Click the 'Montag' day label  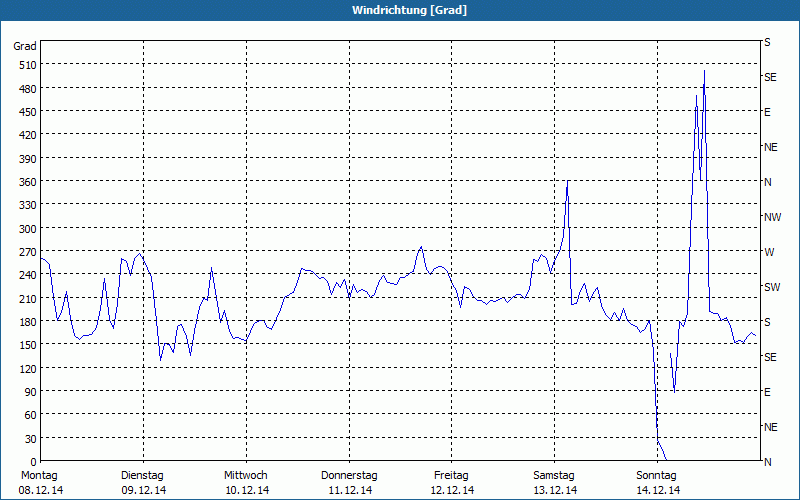(39, 476)
